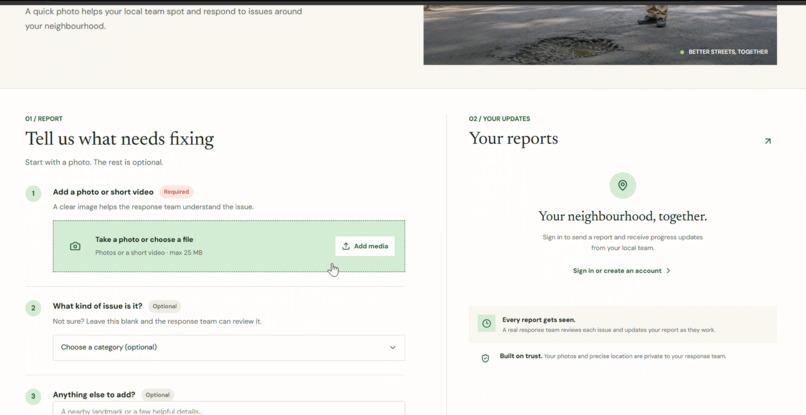
Task: Click the step 2 number badge
Action: (33, 308)
